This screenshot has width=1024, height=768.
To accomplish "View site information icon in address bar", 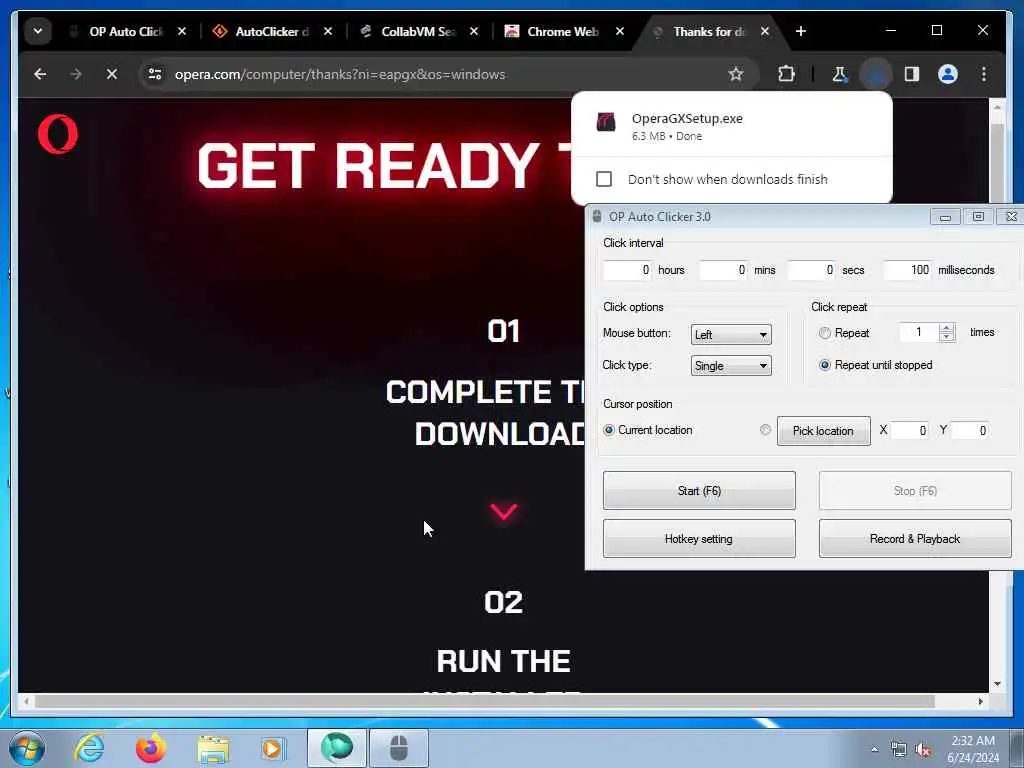I will tap(155, 74).
